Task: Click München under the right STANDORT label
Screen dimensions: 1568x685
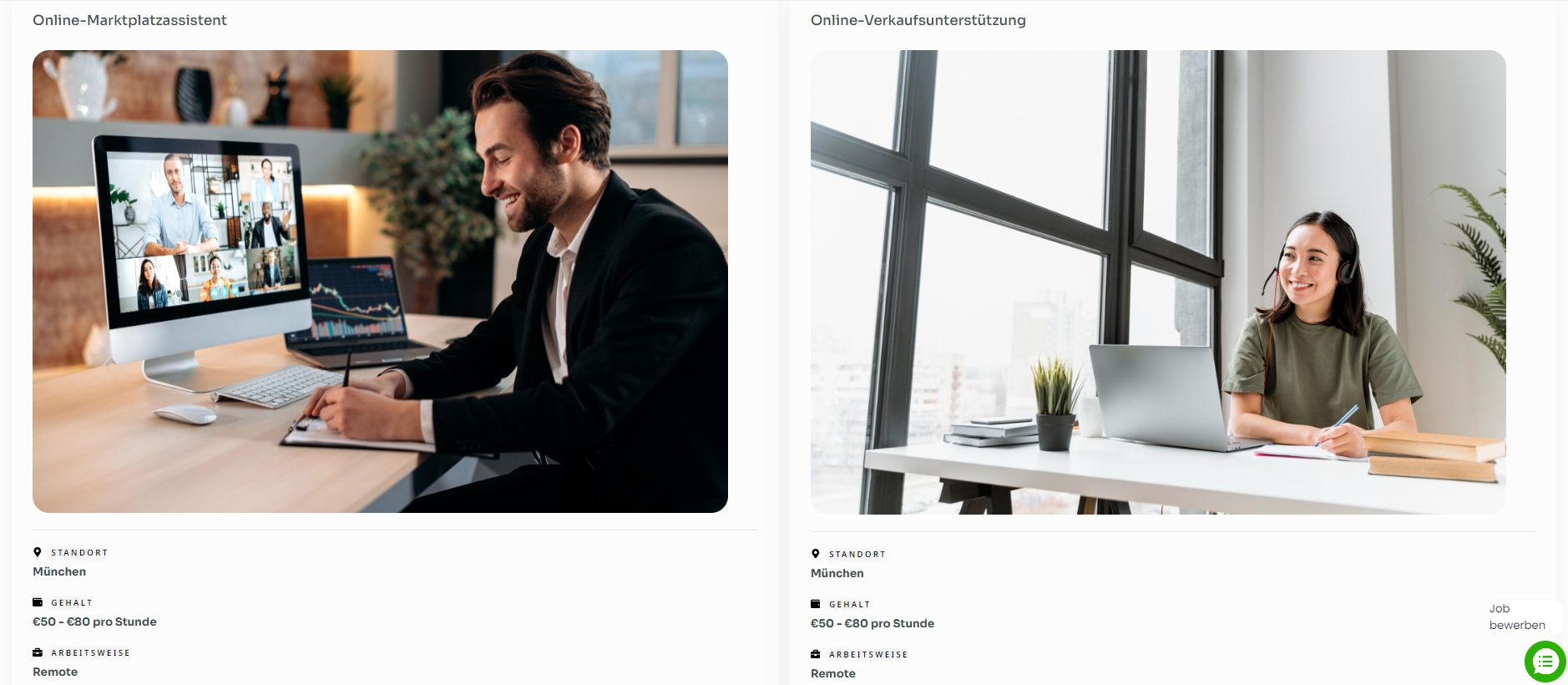Action: click(x=837, y=573)
